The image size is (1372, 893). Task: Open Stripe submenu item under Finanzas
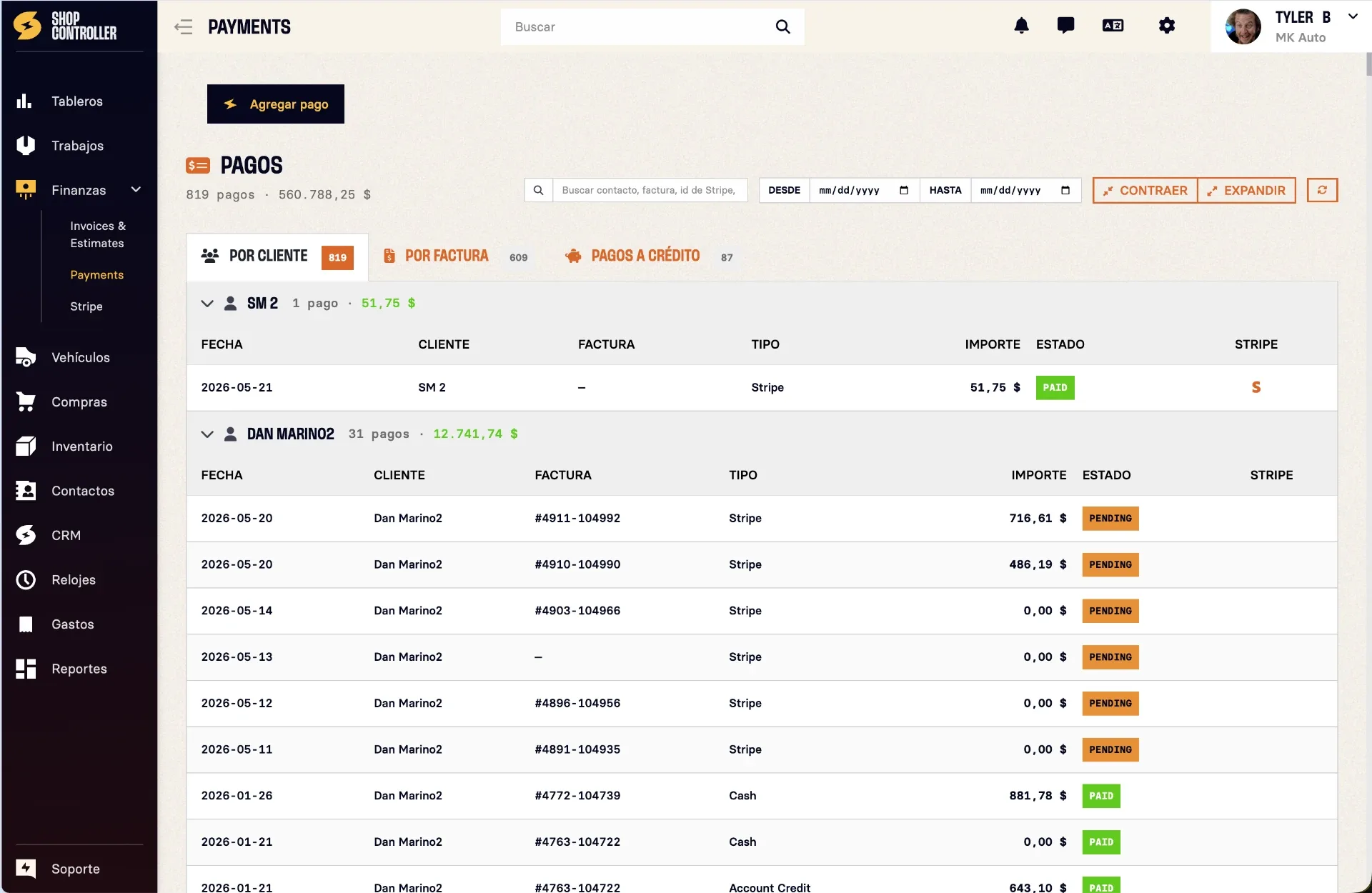86,306
